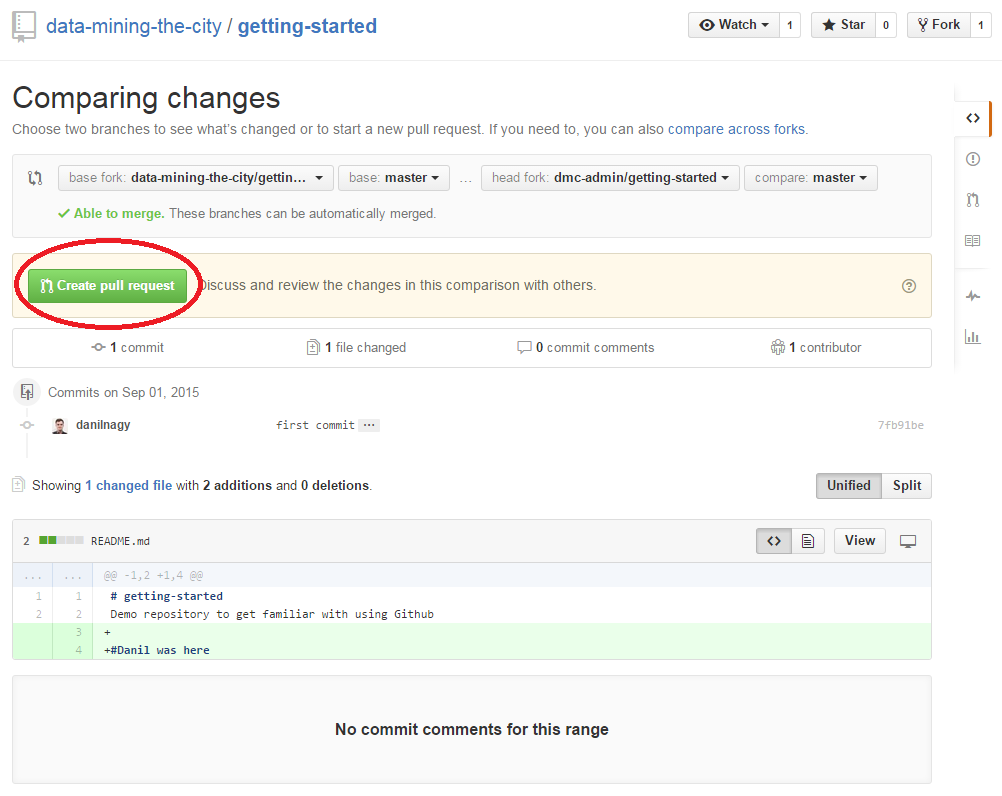Click diff line '# getting-started'
Image resolution: width=1002 pixels, height=796 pixels.
coord(167,596)
